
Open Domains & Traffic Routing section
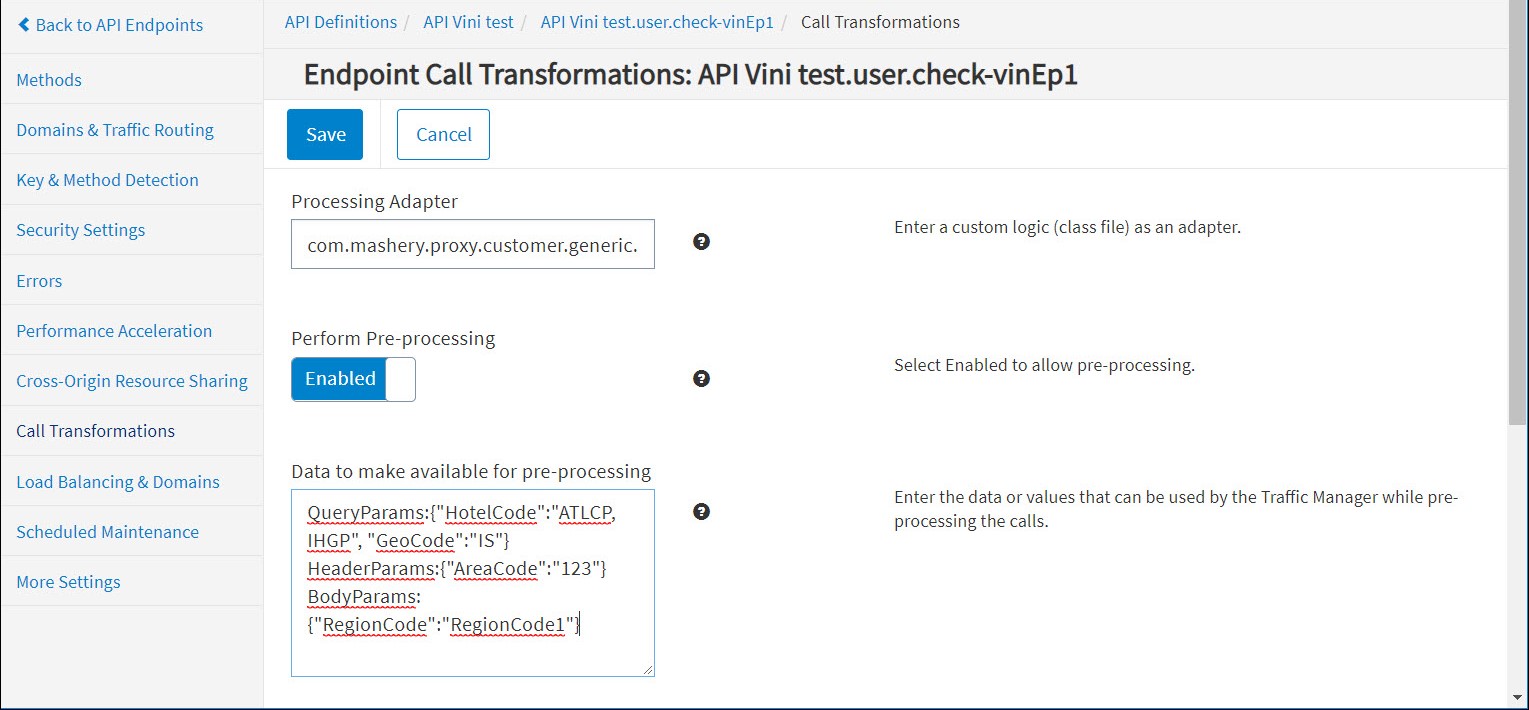tap(115, 130)
